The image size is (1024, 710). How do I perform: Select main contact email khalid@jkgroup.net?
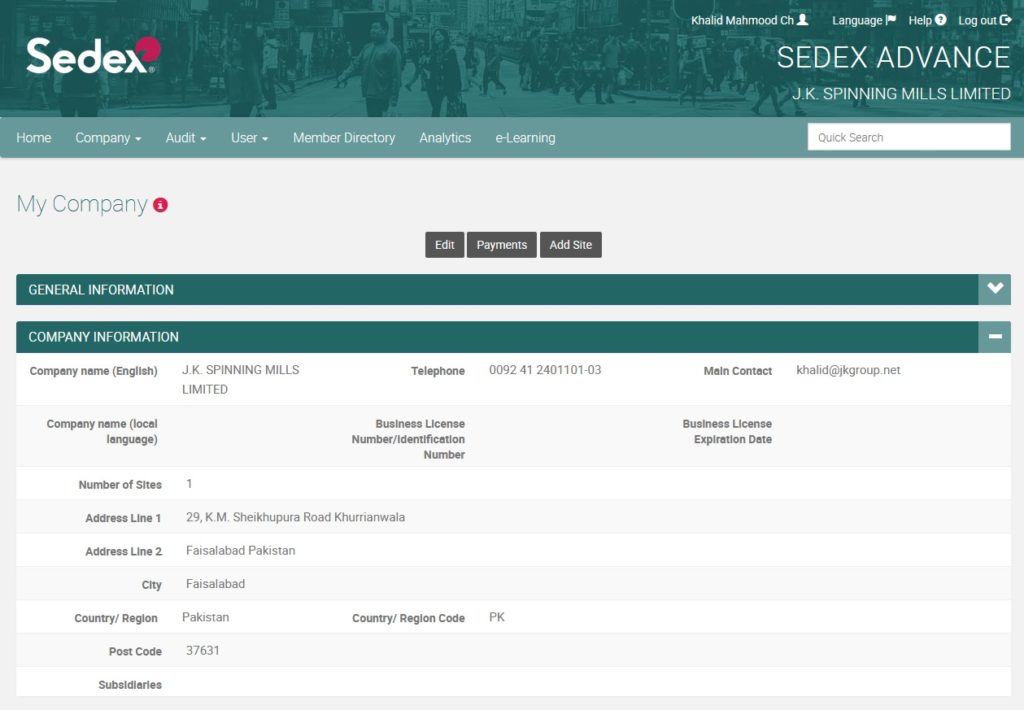848,370
